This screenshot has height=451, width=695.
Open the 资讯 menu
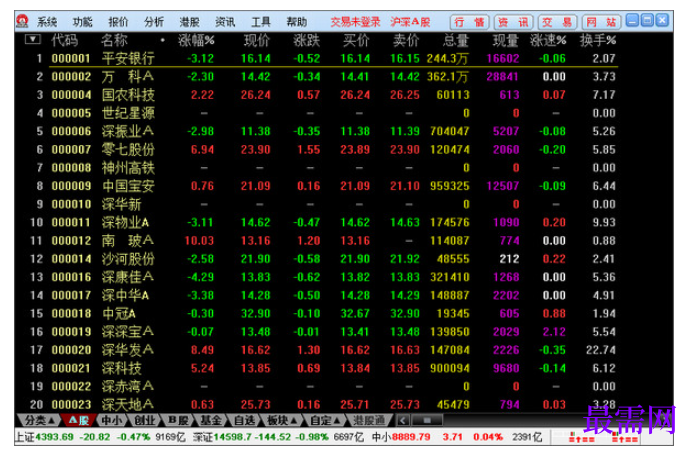click(225, 22)
